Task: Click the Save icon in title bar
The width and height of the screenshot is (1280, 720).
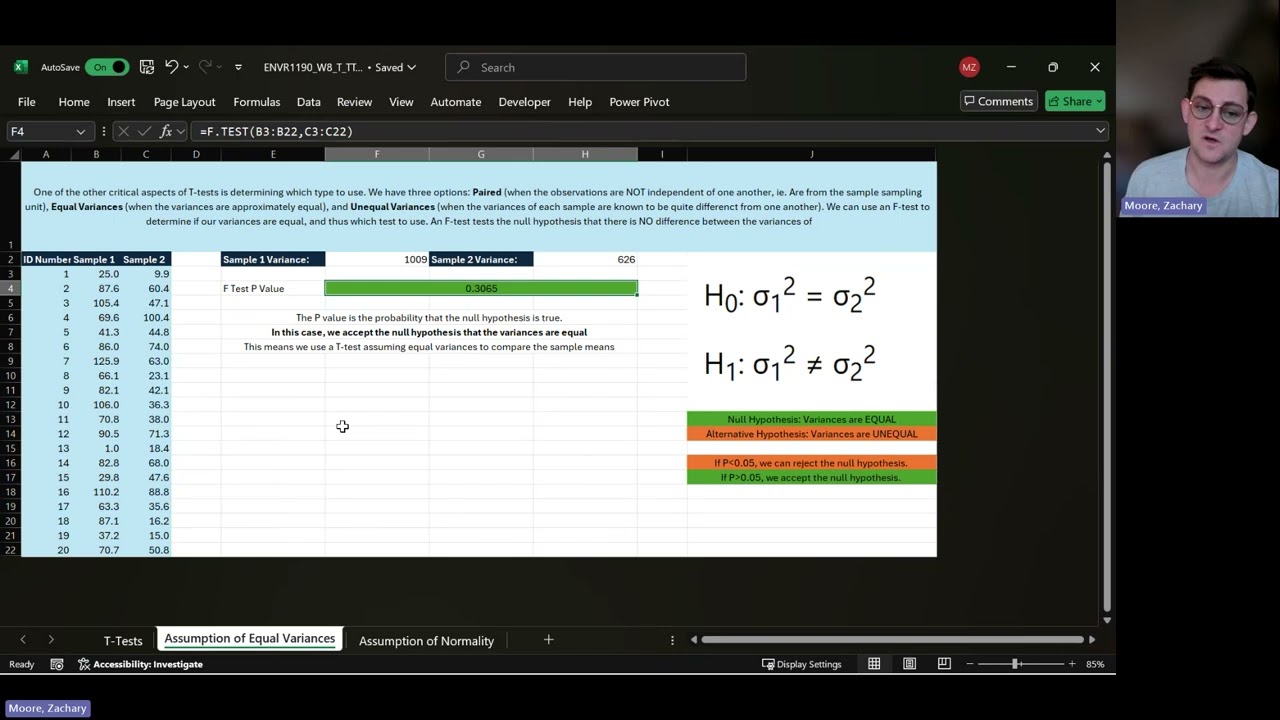Action: [x=147, y=67]
